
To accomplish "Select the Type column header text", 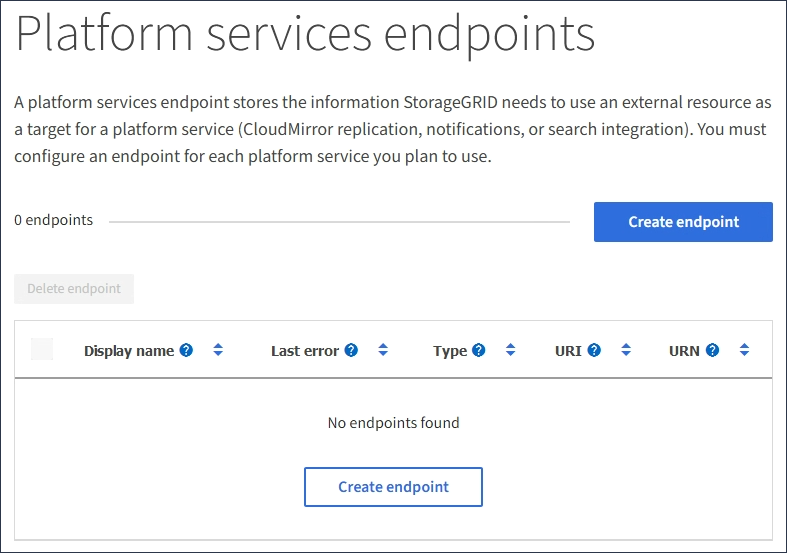I will (x=450, y=351).
